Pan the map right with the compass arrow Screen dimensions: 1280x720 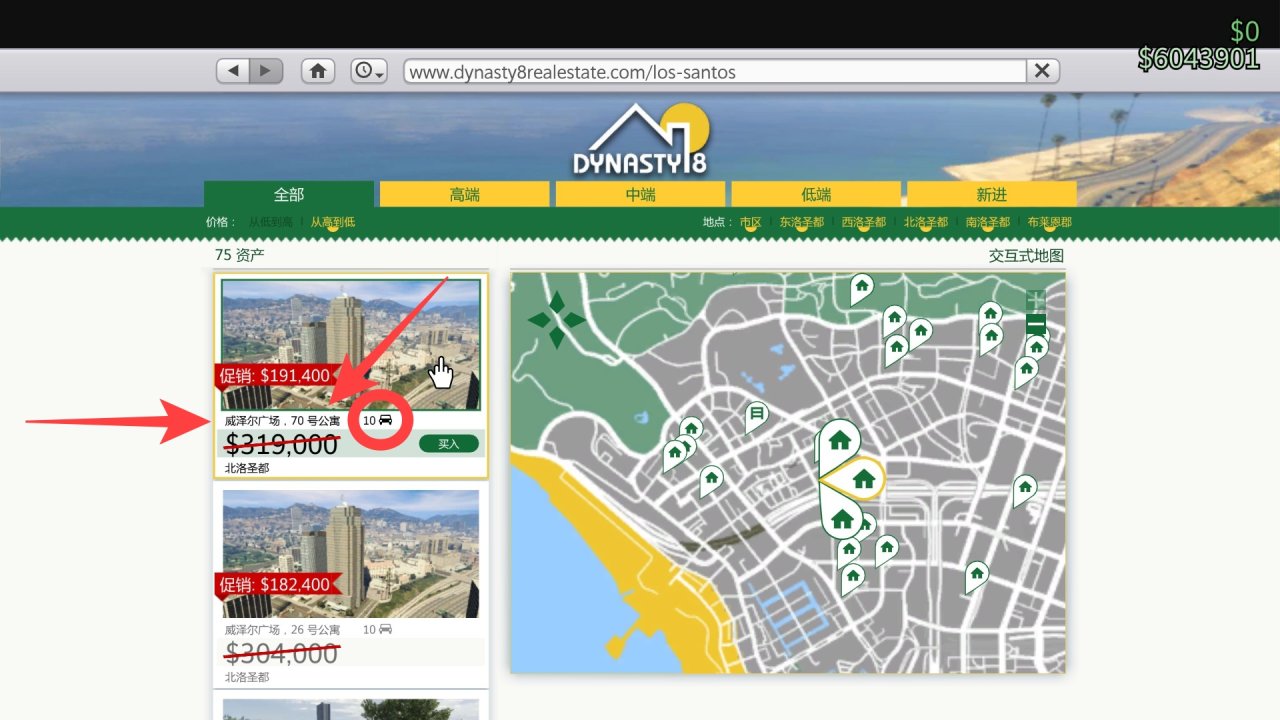(x=575, y=320)
